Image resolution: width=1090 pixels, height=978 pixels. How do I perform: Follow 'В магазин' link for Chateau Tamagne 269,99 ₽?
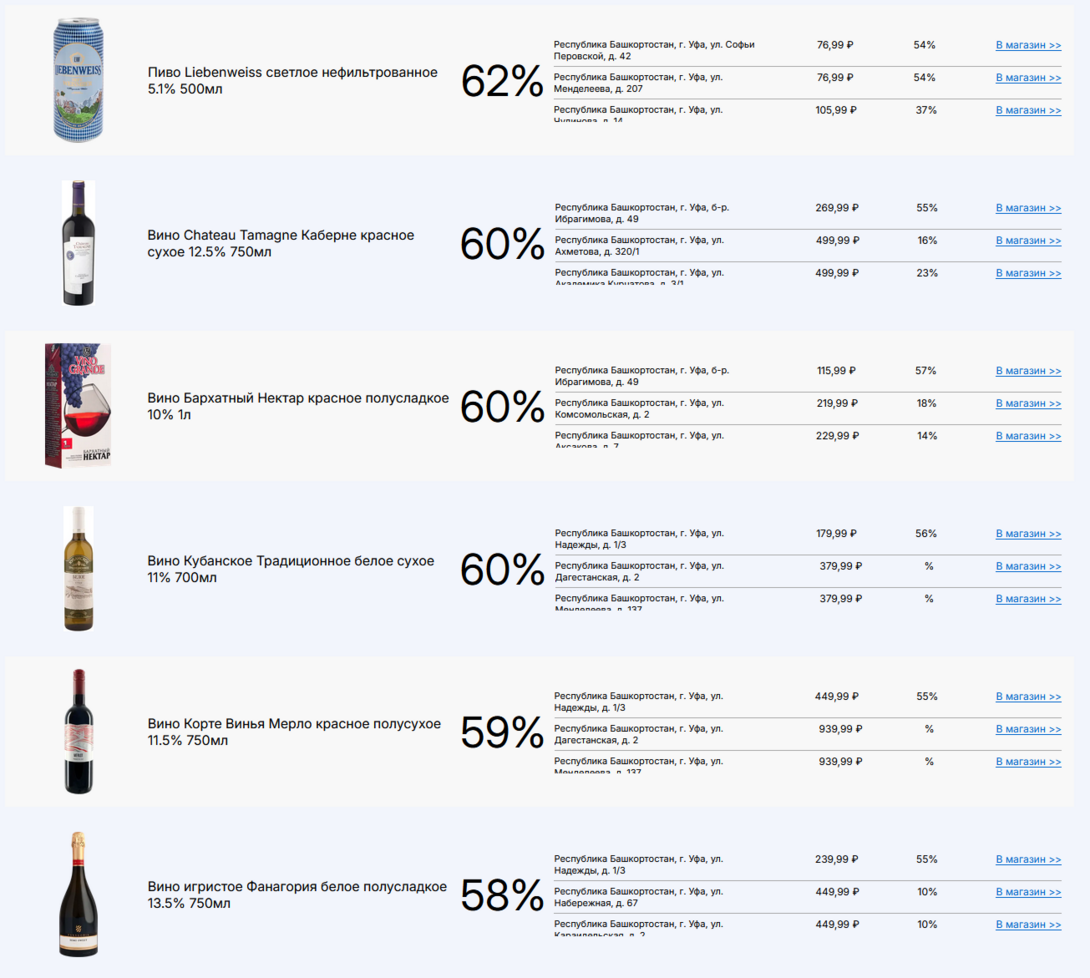coord(1028,209)
